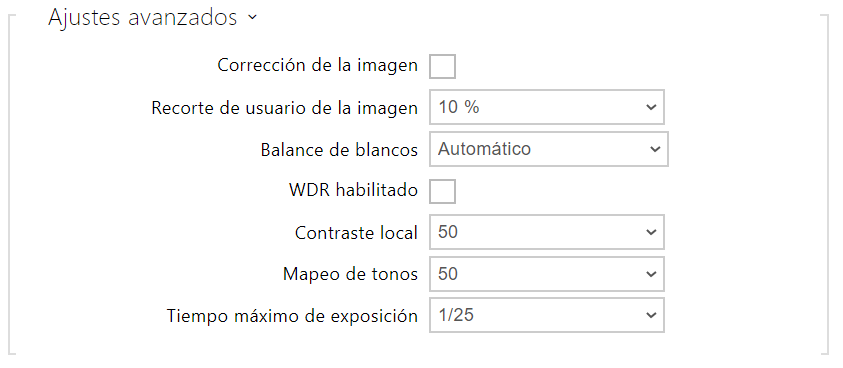Click the Ajustes avanzados section heading
The image size is (843, 368).
(142, 17)
